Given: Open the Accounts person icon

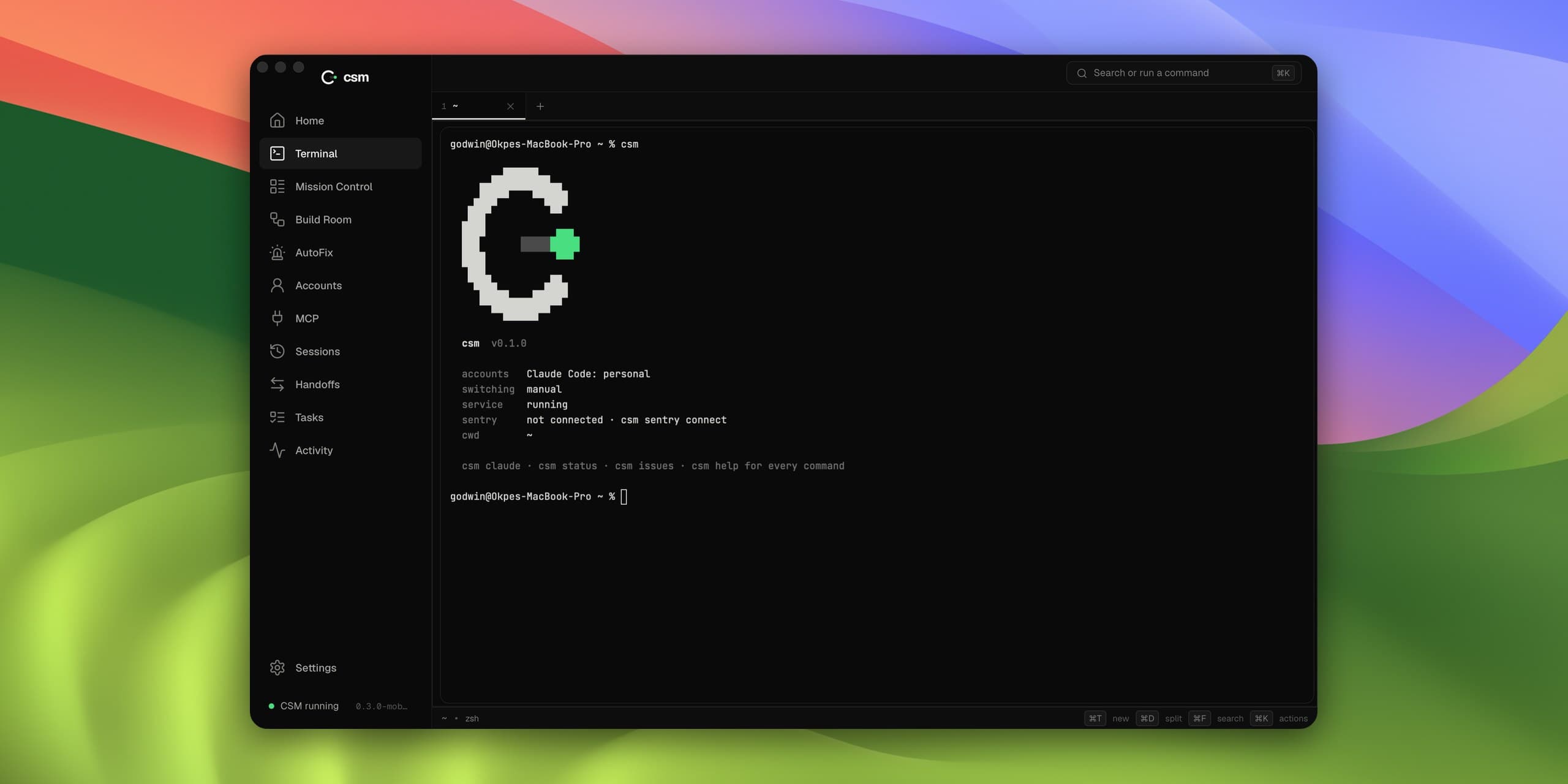Looking at the screenshot, I should tap(277, 285).
